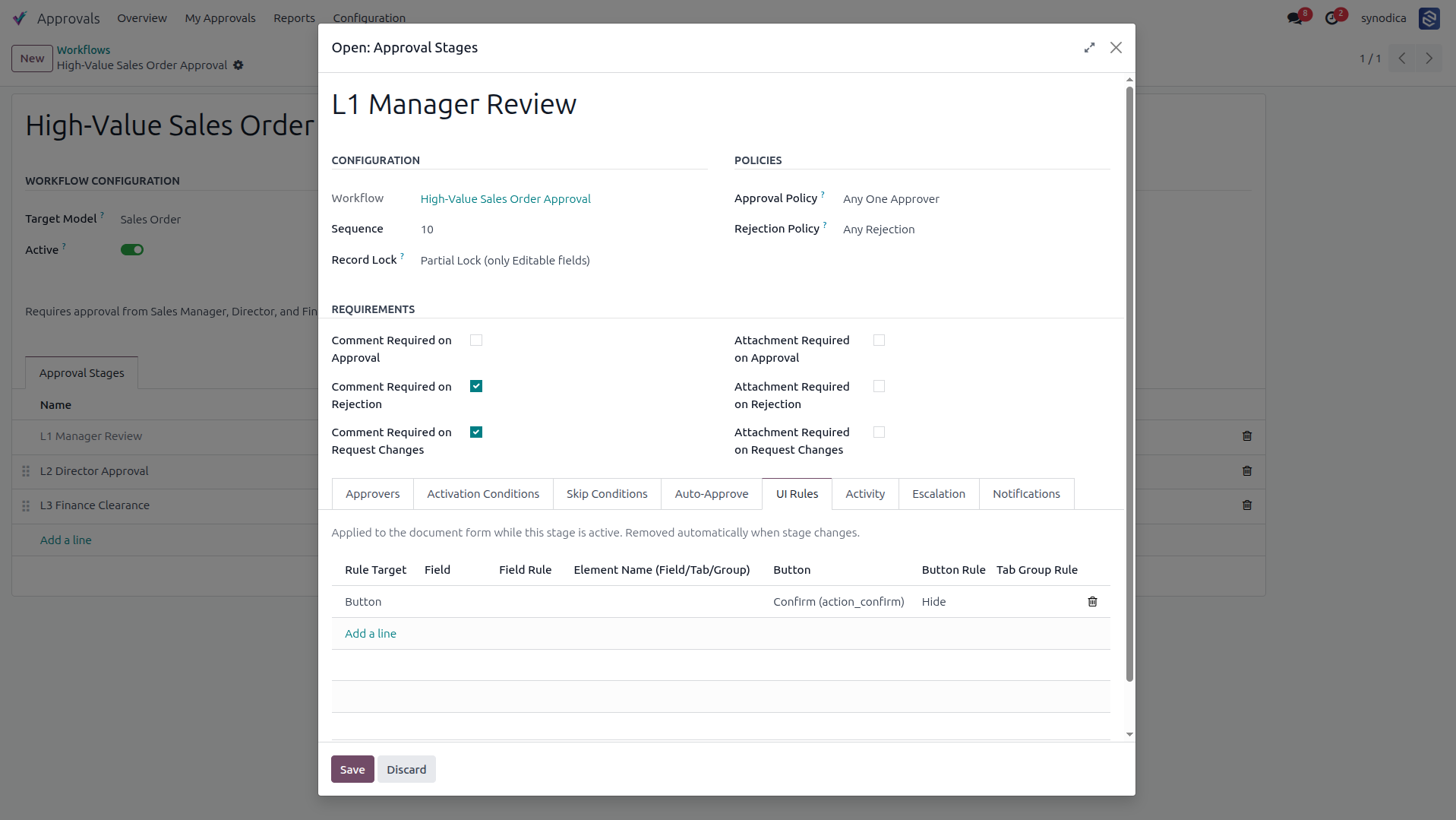This screenshot has height=820, width=1456.
Task: Open the Overview menu
Action: 142,18
